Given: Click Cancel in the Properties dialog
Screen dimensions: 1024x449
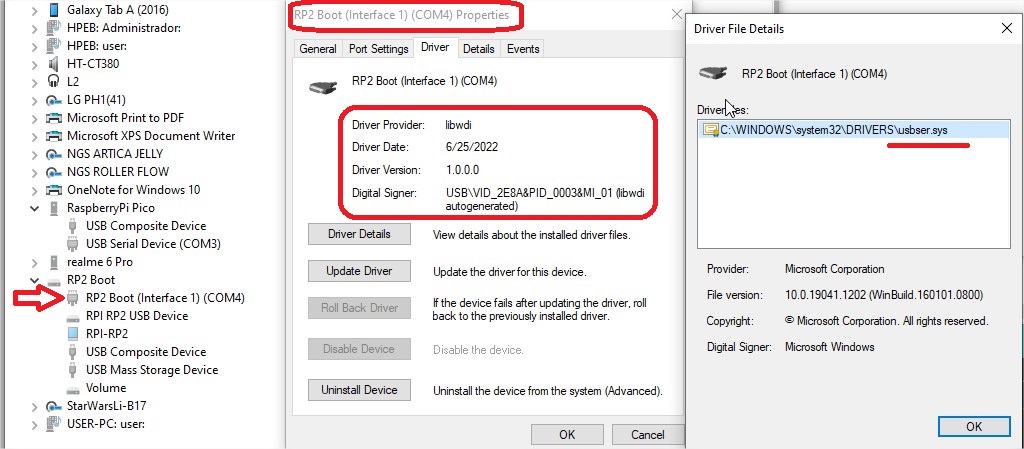Looking at the screenshot, I should 647,435.
